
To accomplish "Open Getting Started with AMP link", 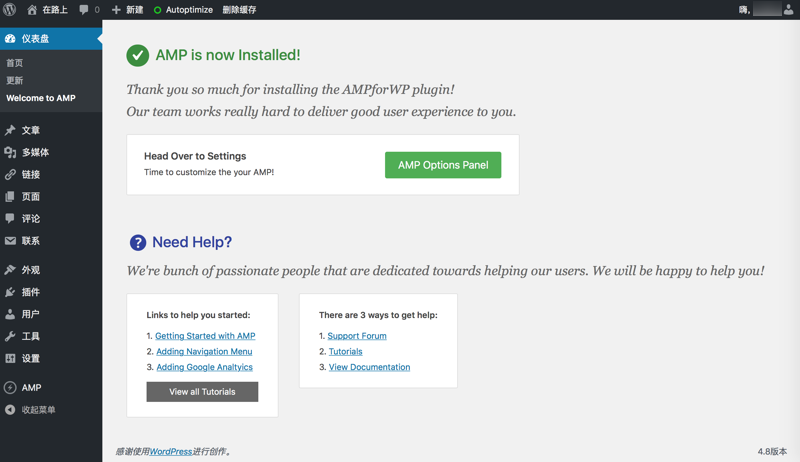I will point(205,336).
